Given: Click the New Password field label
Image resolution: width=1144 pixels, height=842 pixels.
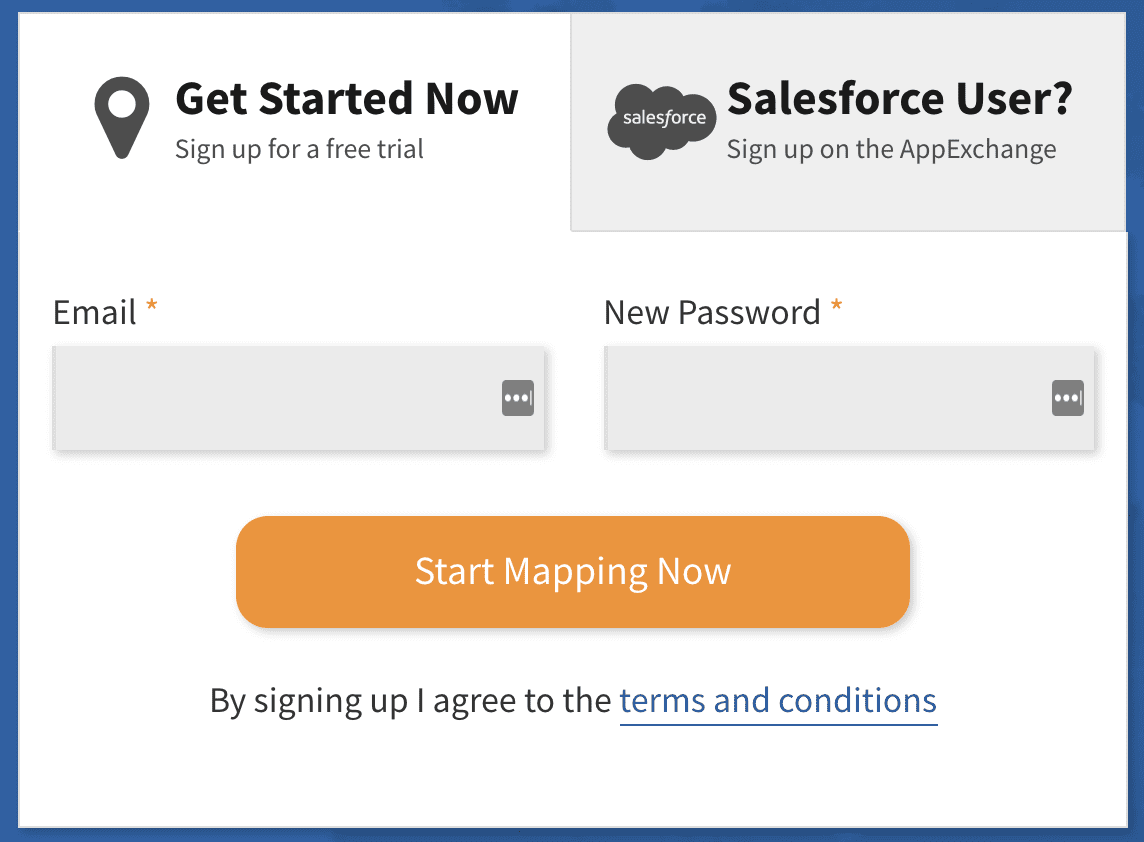Looking at the screenshot, I should coord(712,313).
